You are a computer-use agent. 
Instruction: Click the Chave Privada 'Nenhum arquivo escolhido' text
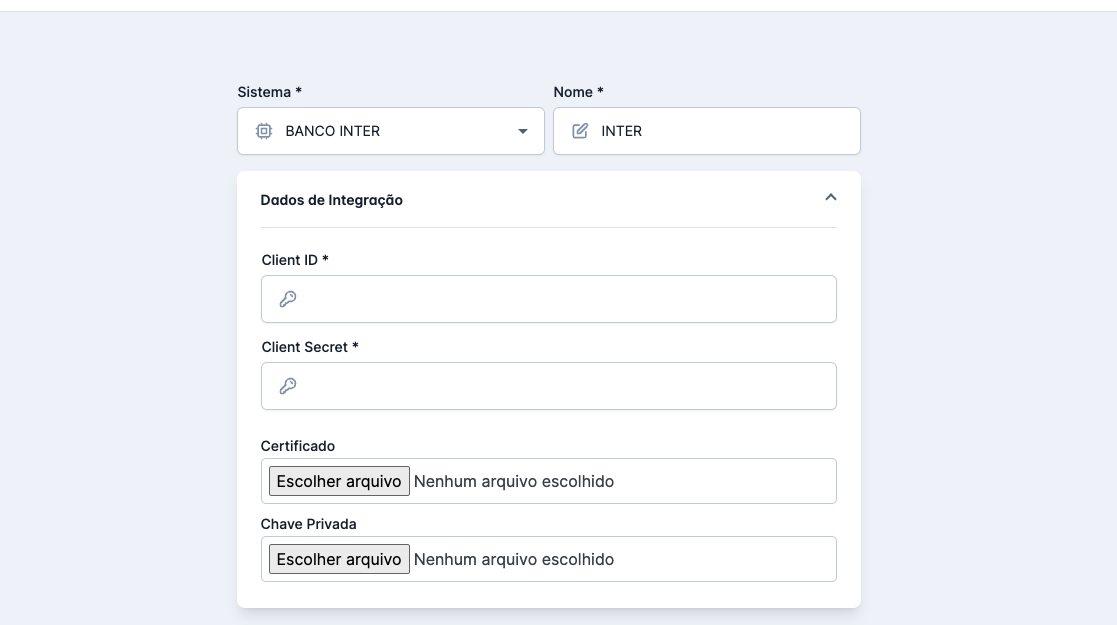click(x=514, y=559)
